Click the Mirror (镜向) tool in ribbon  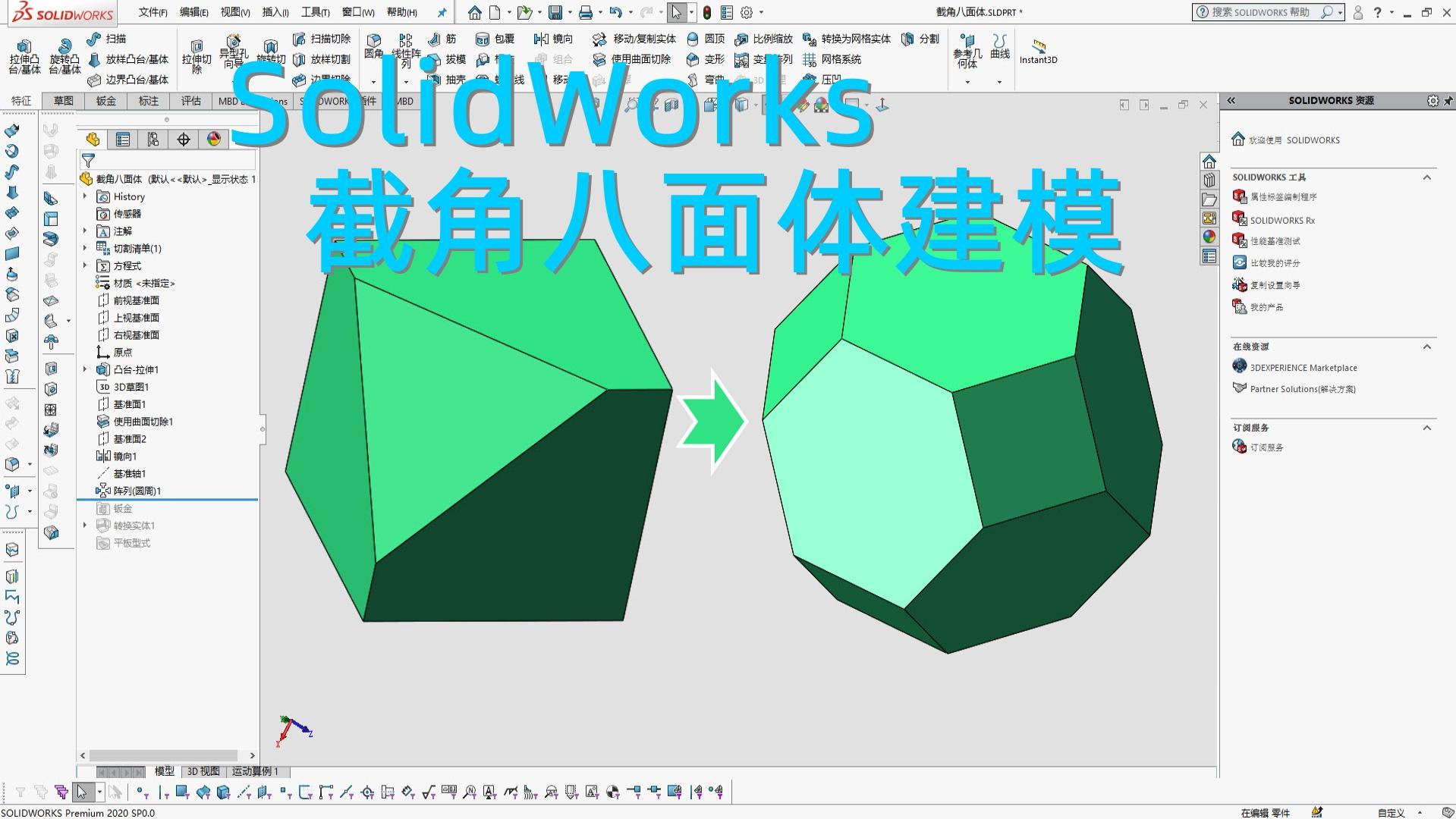[x=553, y=39]
